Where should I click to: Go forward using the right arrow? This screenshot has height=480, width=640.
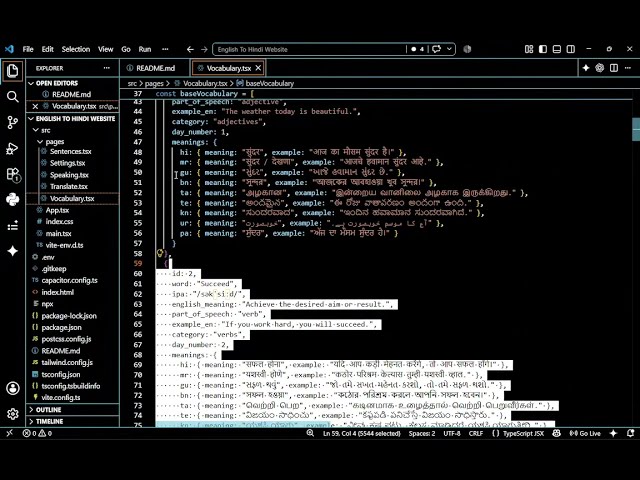tap(204, 49)
